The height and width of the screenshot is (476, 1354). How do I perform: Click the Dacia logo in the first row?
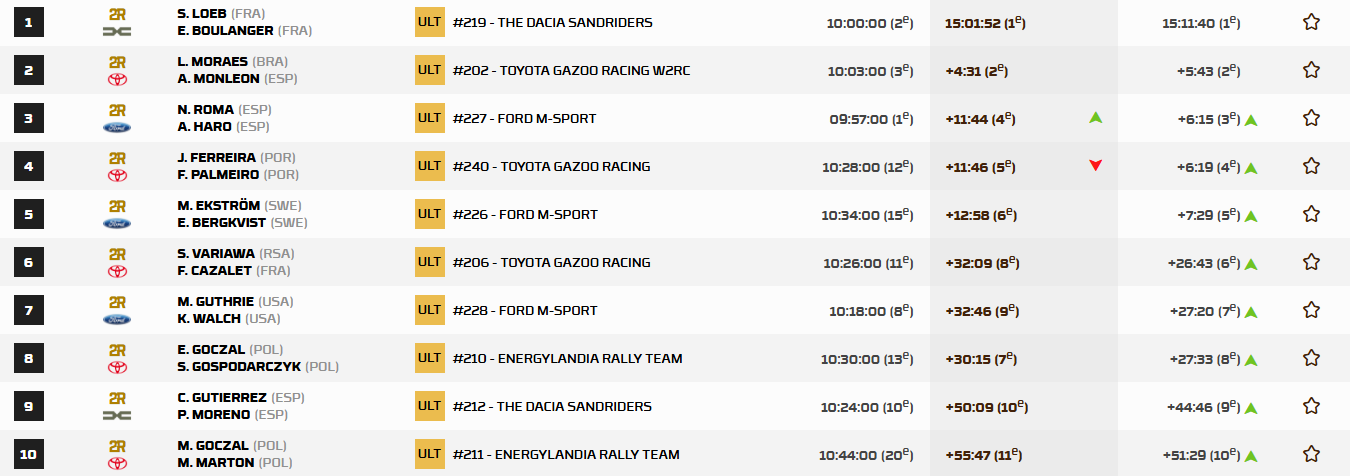pos(117,31)
